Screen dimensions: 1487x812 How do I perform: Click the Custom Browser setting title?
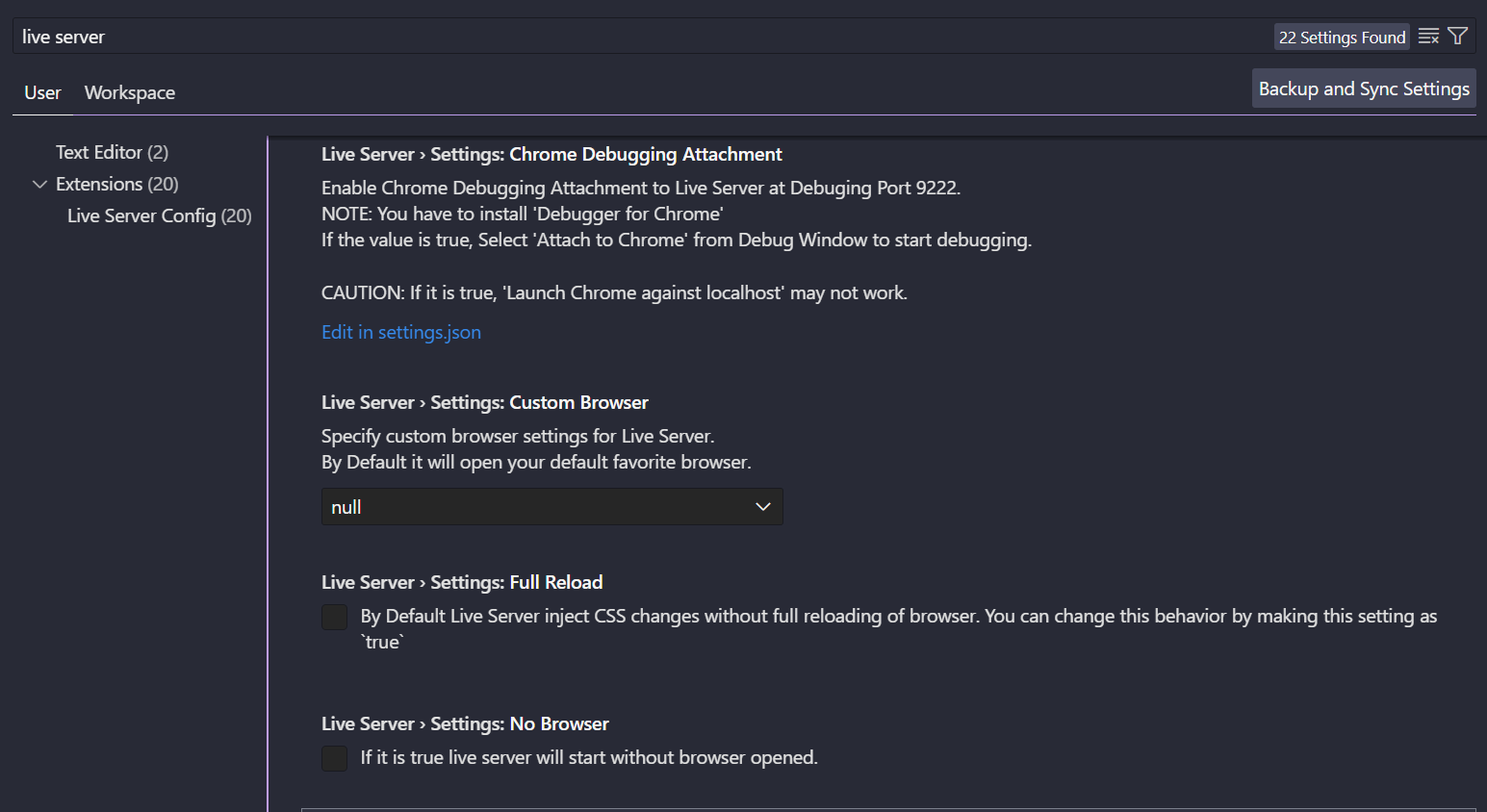click(485, 402)
